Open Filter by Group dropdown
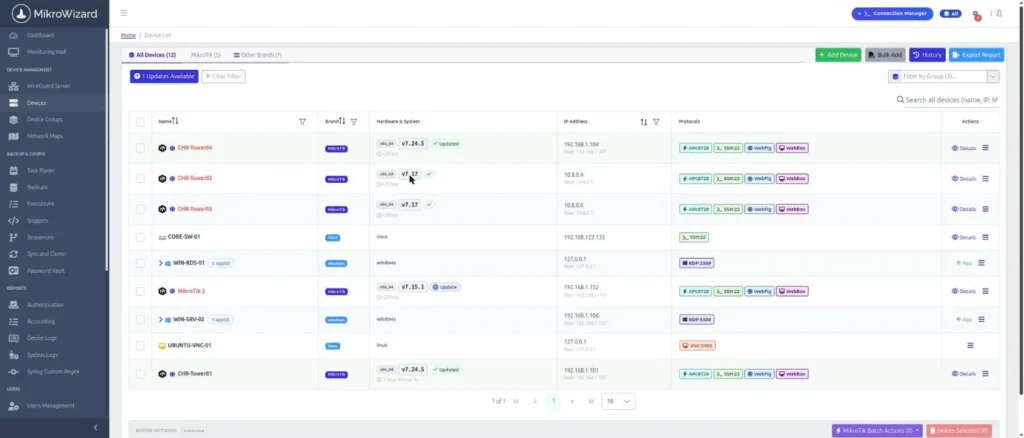1024x438 pixels. pos(943,76)
